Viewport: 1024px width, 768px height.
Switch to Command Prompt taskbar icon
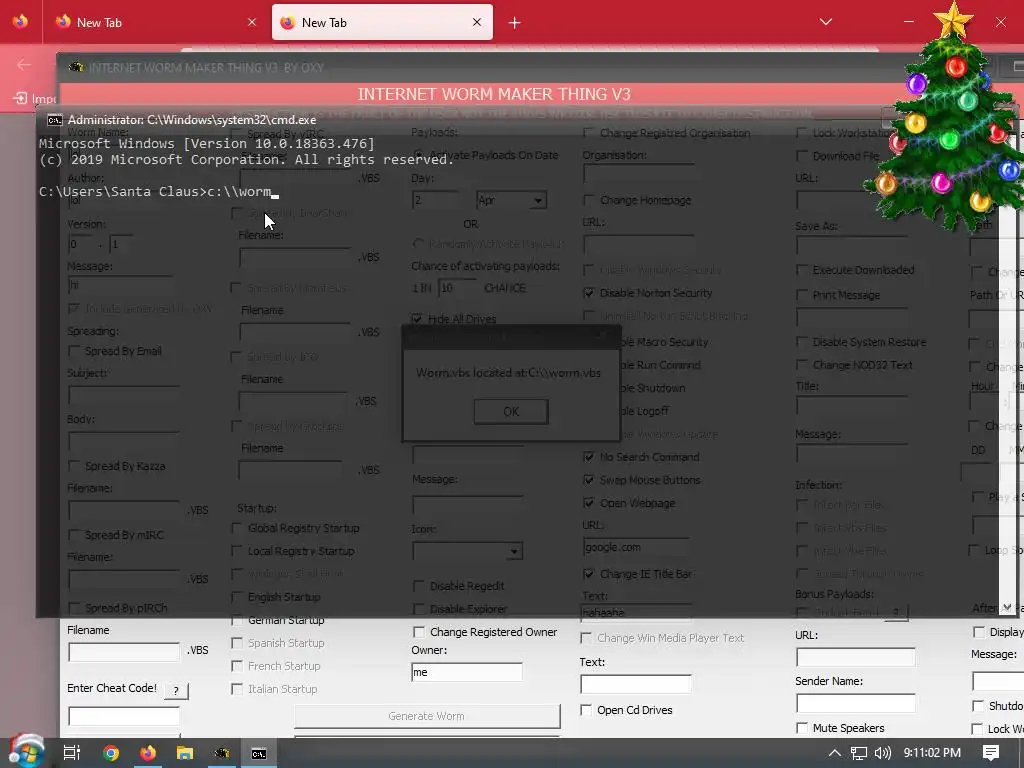coord(259,753)
